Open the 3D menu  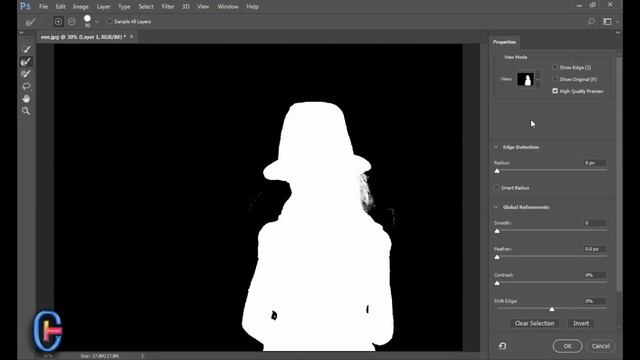186,7
